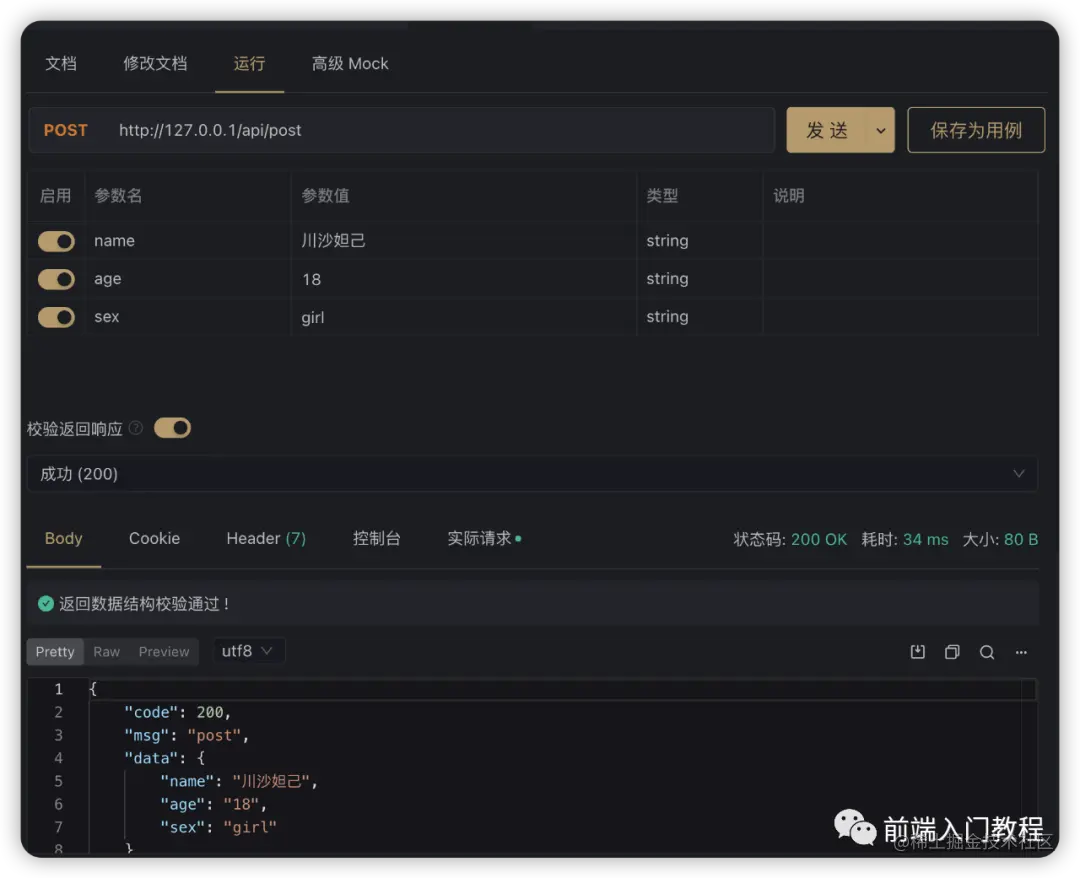Click the POST method label
Viewport: 1080px width, 878px height.
(65, 130)
